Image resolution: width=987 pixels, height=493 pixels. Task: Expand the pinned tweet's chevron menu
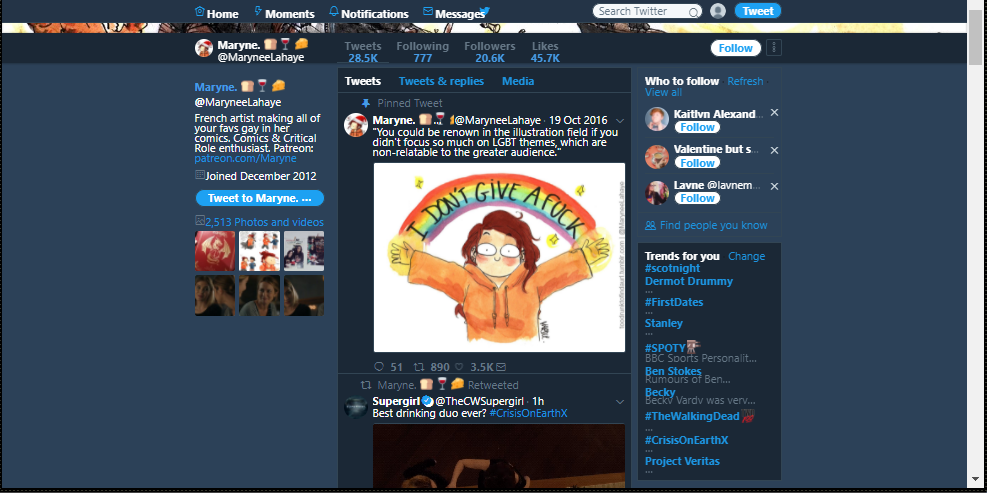click(620, 120)
